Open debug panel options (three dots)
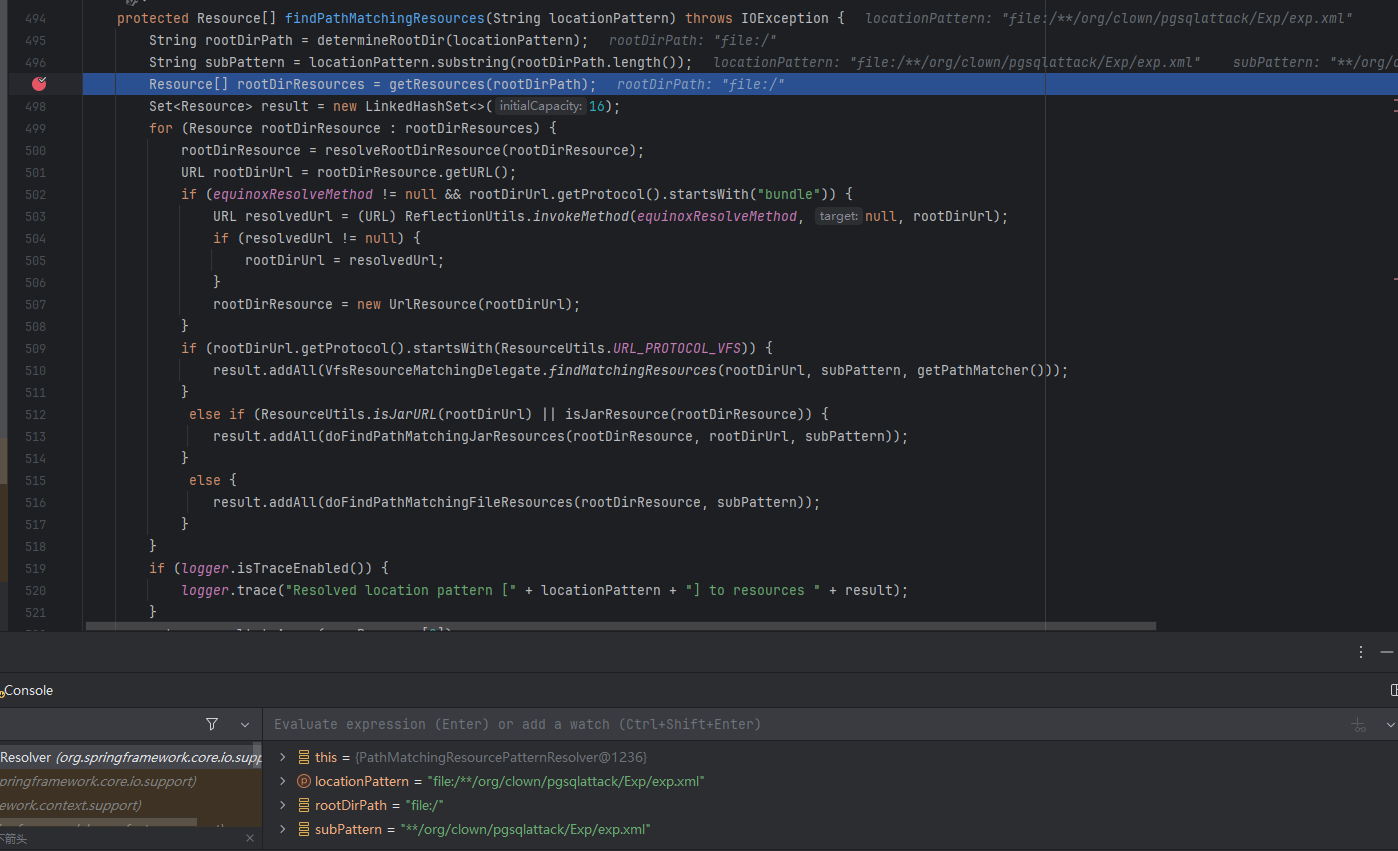Screen dimensions: 1398x851 click(1361, 652)
